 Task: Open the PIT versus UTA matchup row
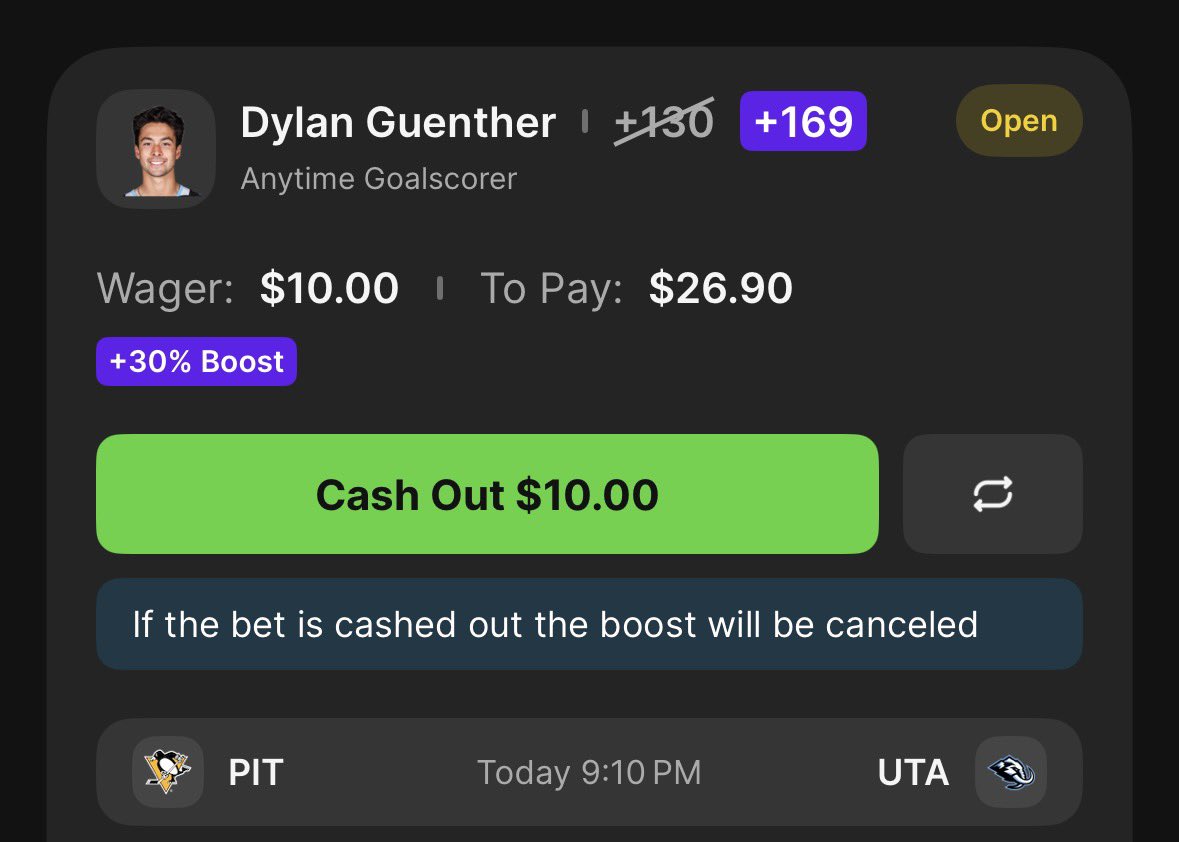[x=590, y=772]
